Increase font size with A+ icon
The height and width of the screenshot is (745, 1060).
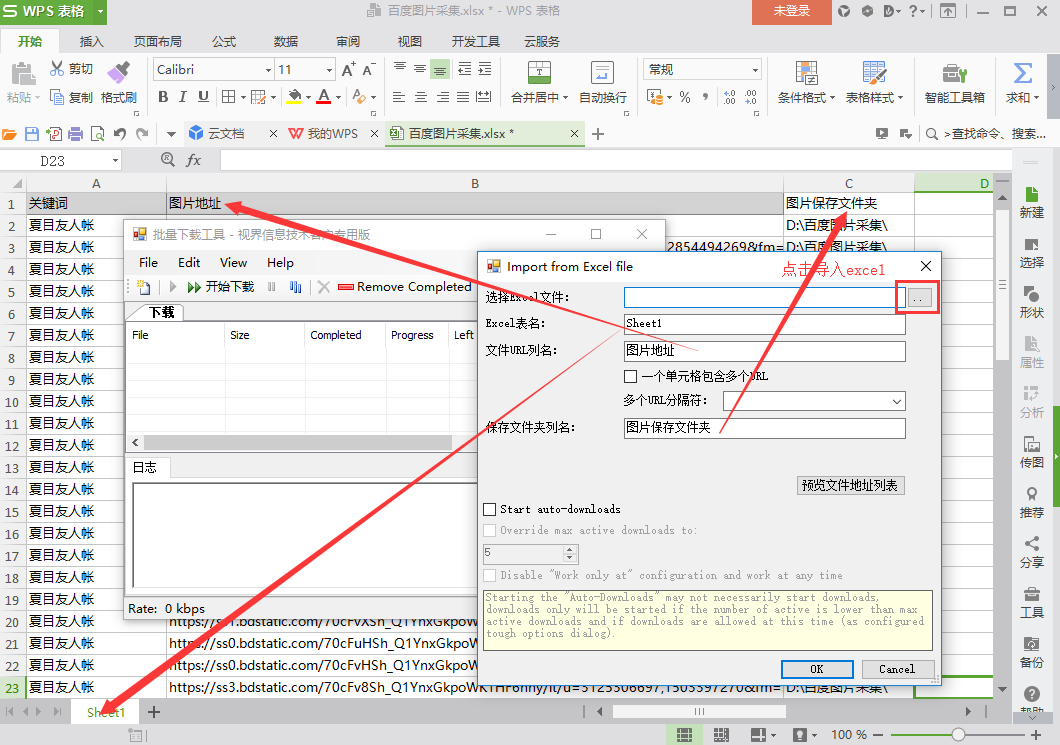tap(348, 70)
